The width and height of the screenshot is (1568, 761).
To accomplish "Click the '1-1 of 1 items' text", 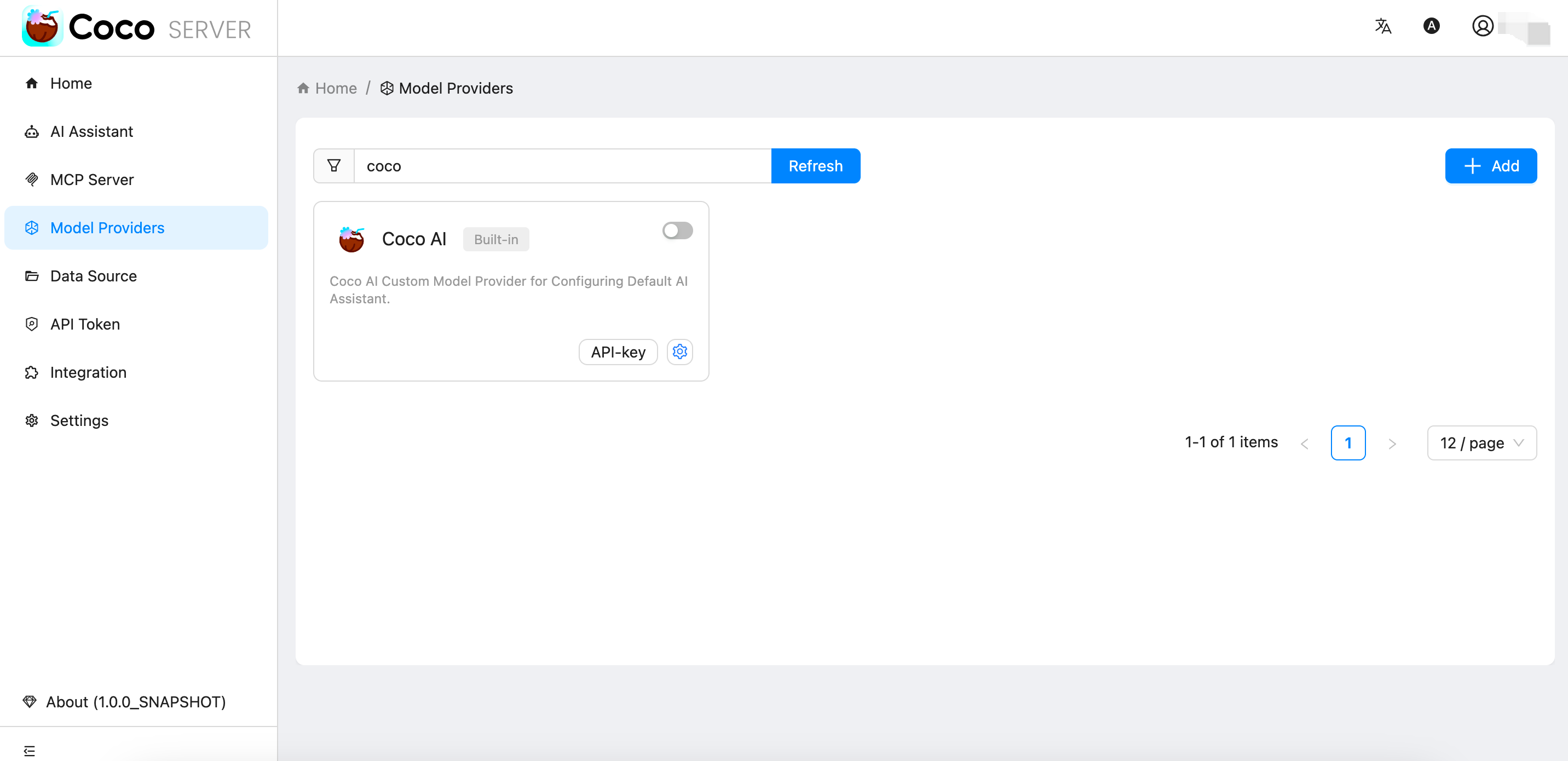I will coord(1231,442).
